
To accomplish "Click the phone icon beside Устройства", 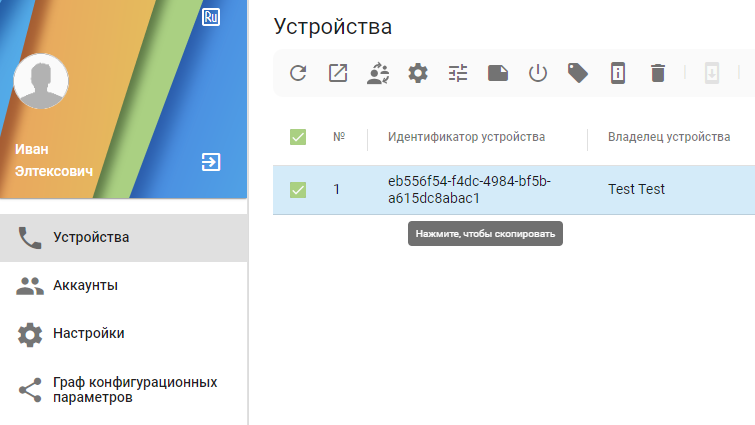I will [30, 238].
